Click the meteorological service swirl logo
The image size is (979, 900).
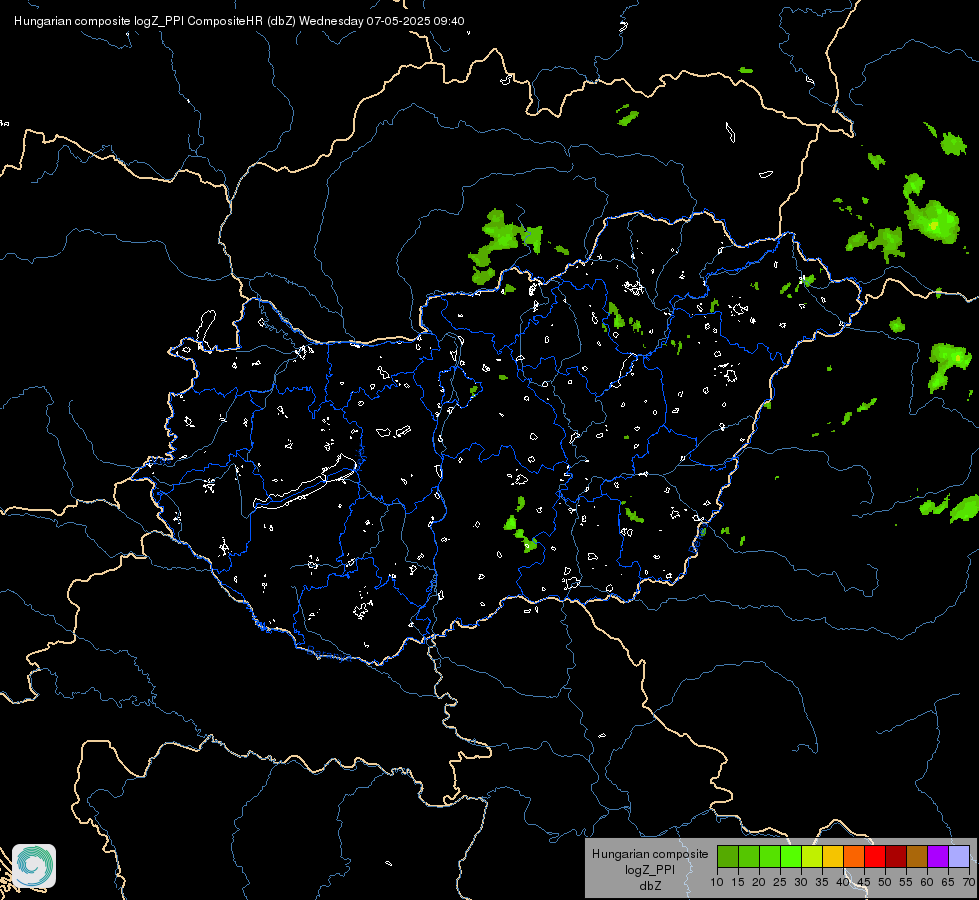[34, 866]
